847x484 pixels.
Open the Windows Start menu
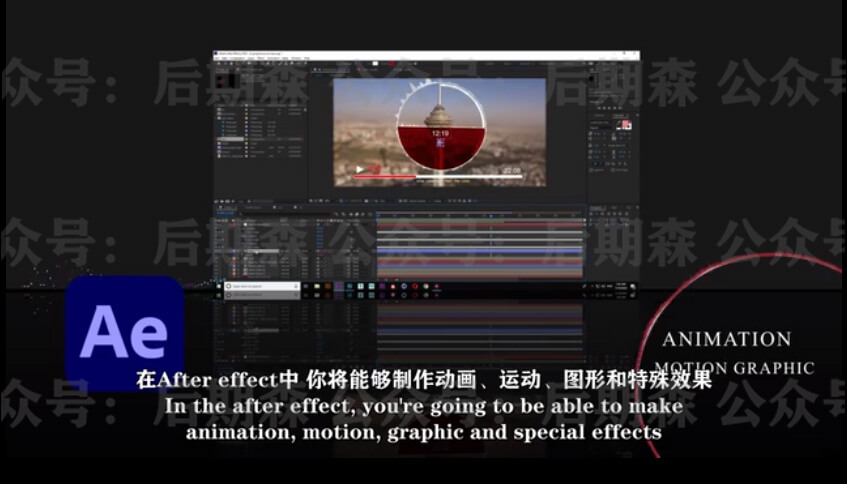[x=219, y=286]
